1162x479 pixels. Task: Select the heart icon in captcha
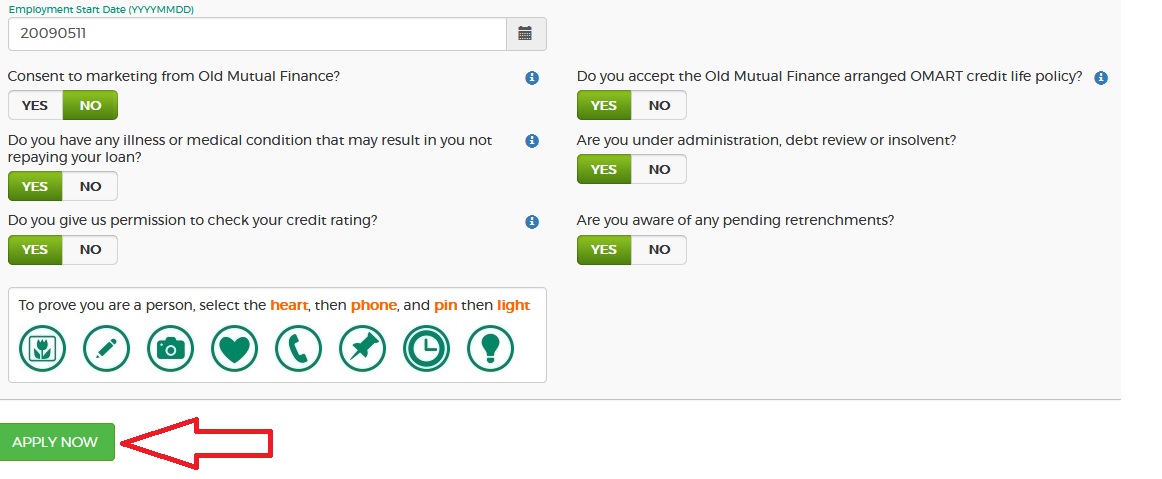[x=235, y=348]
